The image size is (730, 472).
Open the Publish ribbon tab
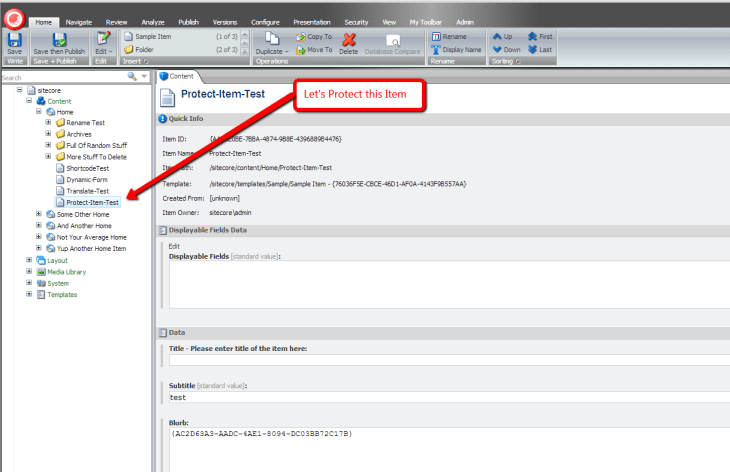pyautogui.click(x=188, y=20)
